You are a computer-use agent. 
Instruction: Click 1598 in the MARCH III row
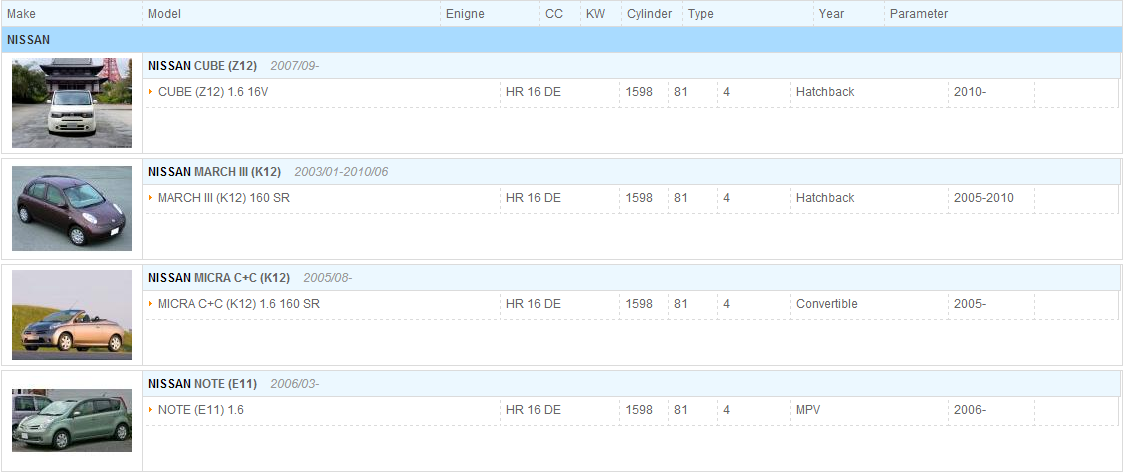pyautogui.click(x=639, y=198)
